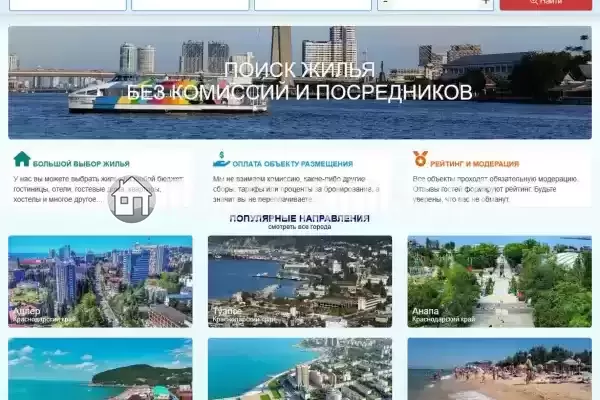Follow the смотреть все города link
This screenshot has height=400, width=600.
300,227
